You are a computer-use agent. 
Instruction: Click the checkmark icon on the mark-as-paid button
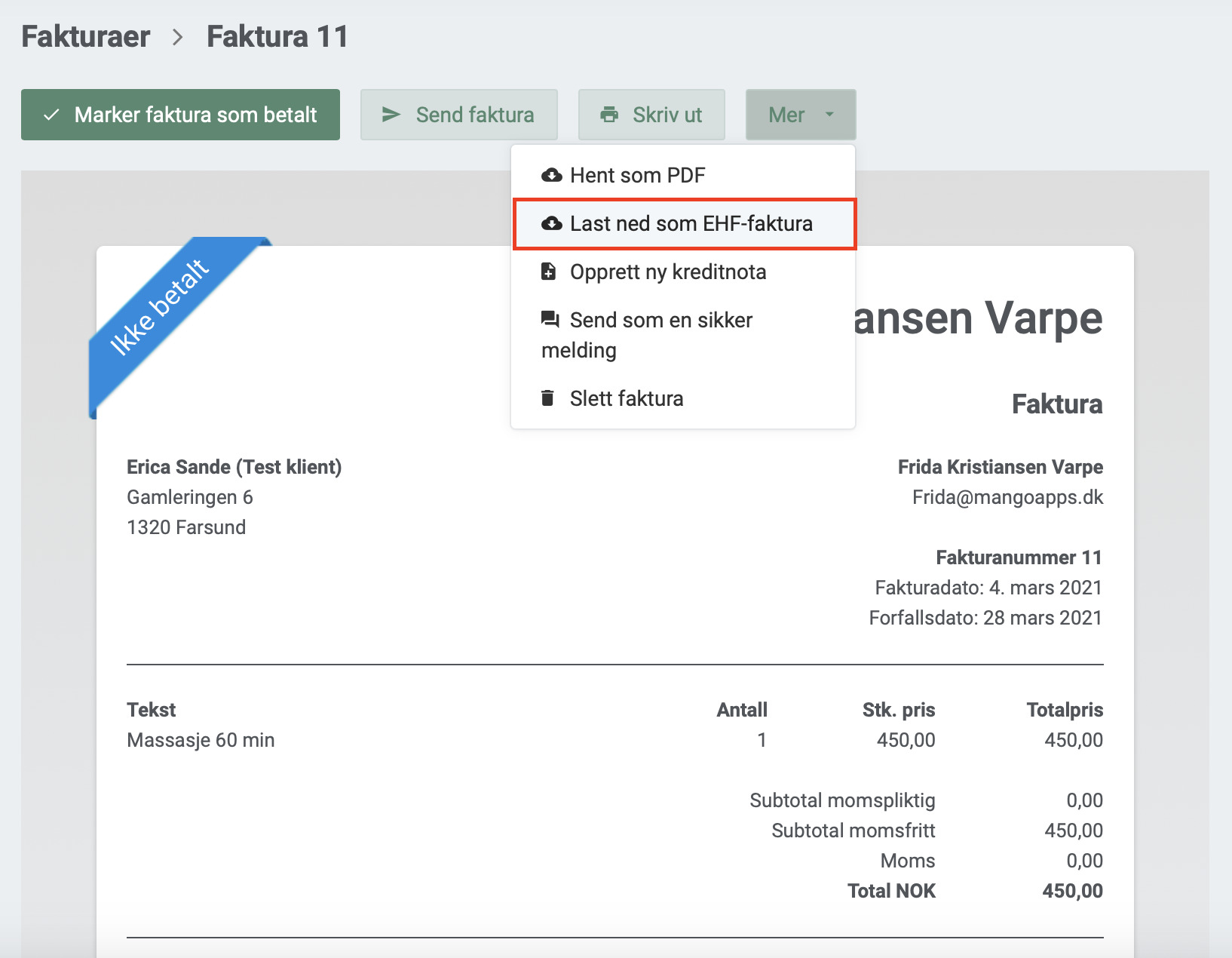point(51,115)
